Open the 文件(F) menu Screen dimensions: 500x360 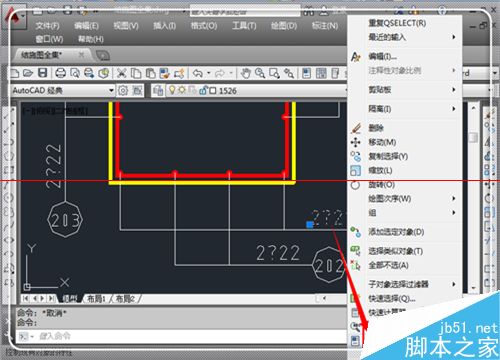pyautogui.click(x=47, y=26)
